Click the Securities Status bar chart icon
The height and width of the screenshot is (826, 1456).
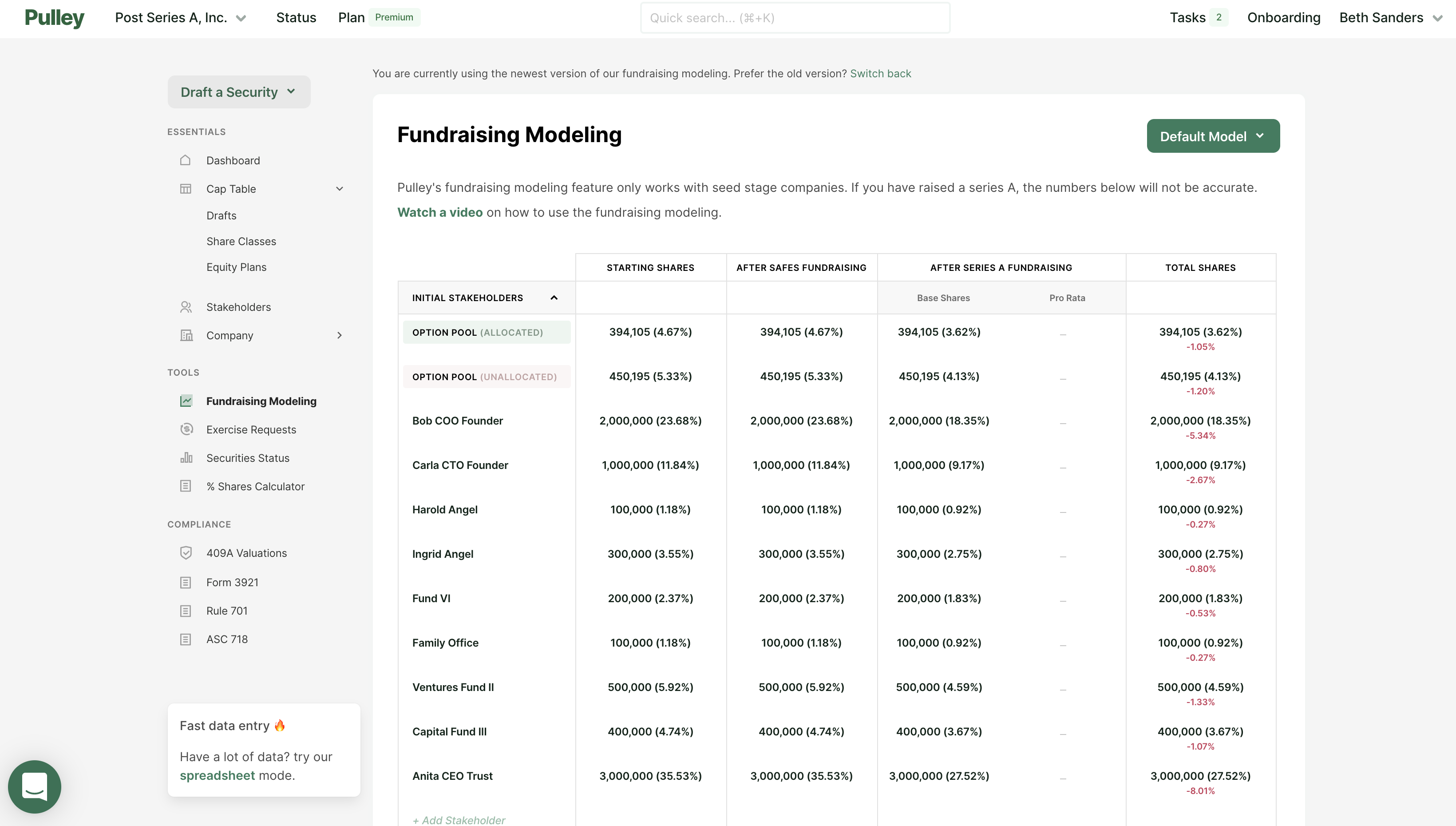tap(186, 458)
